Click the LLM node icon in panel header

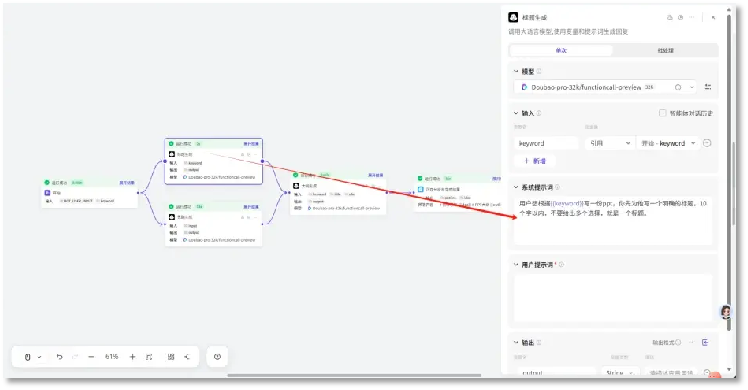tap(513, 17)
